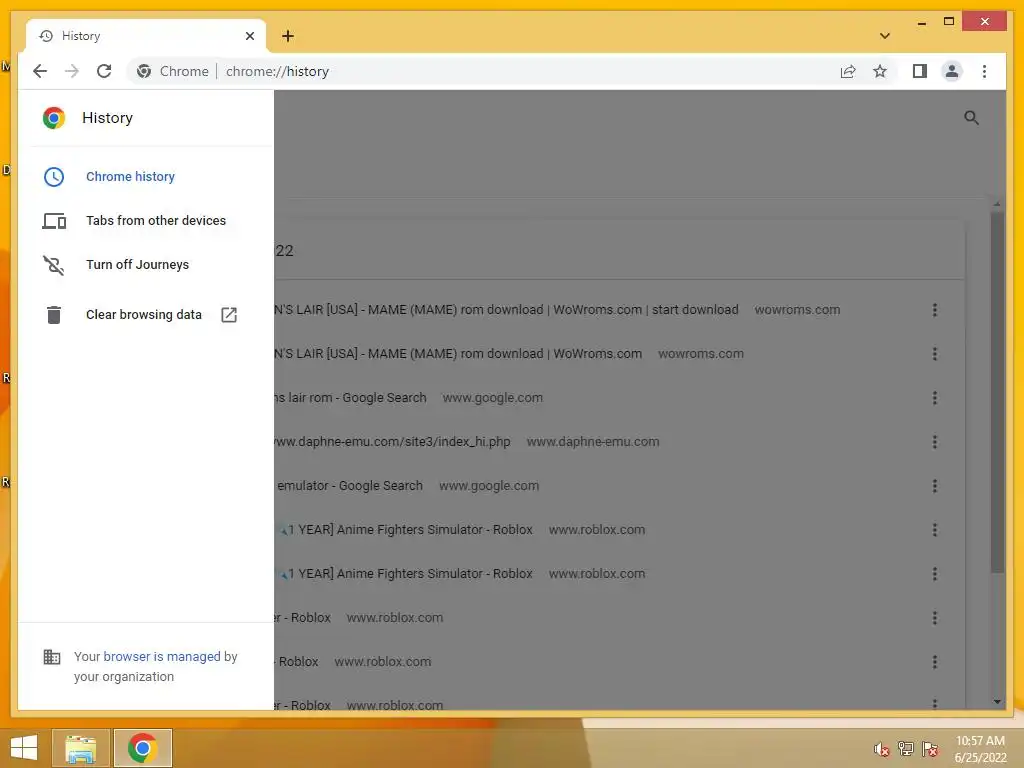Click the first wowroms.com domain text
1024x768 pixels.
coord(797,310)
